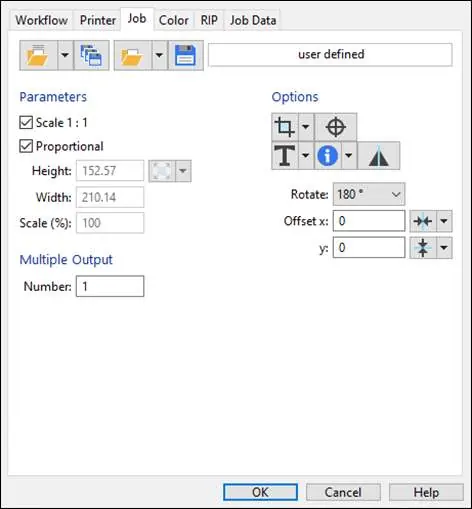The image size is (472, 509).
Task: Open dropdown next to vertical center icon
Action: click(444, 248)
